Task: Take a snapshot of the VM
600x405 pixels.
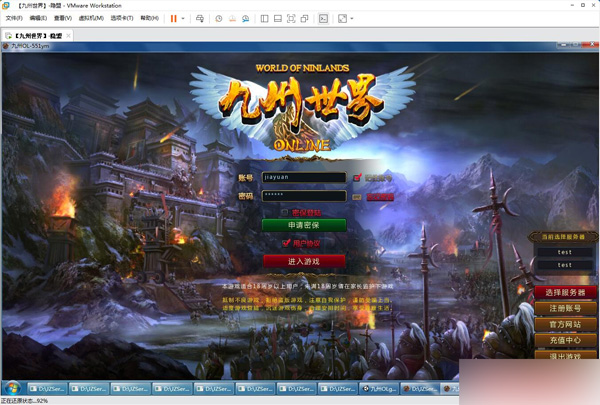Action: tap(218, 18)
